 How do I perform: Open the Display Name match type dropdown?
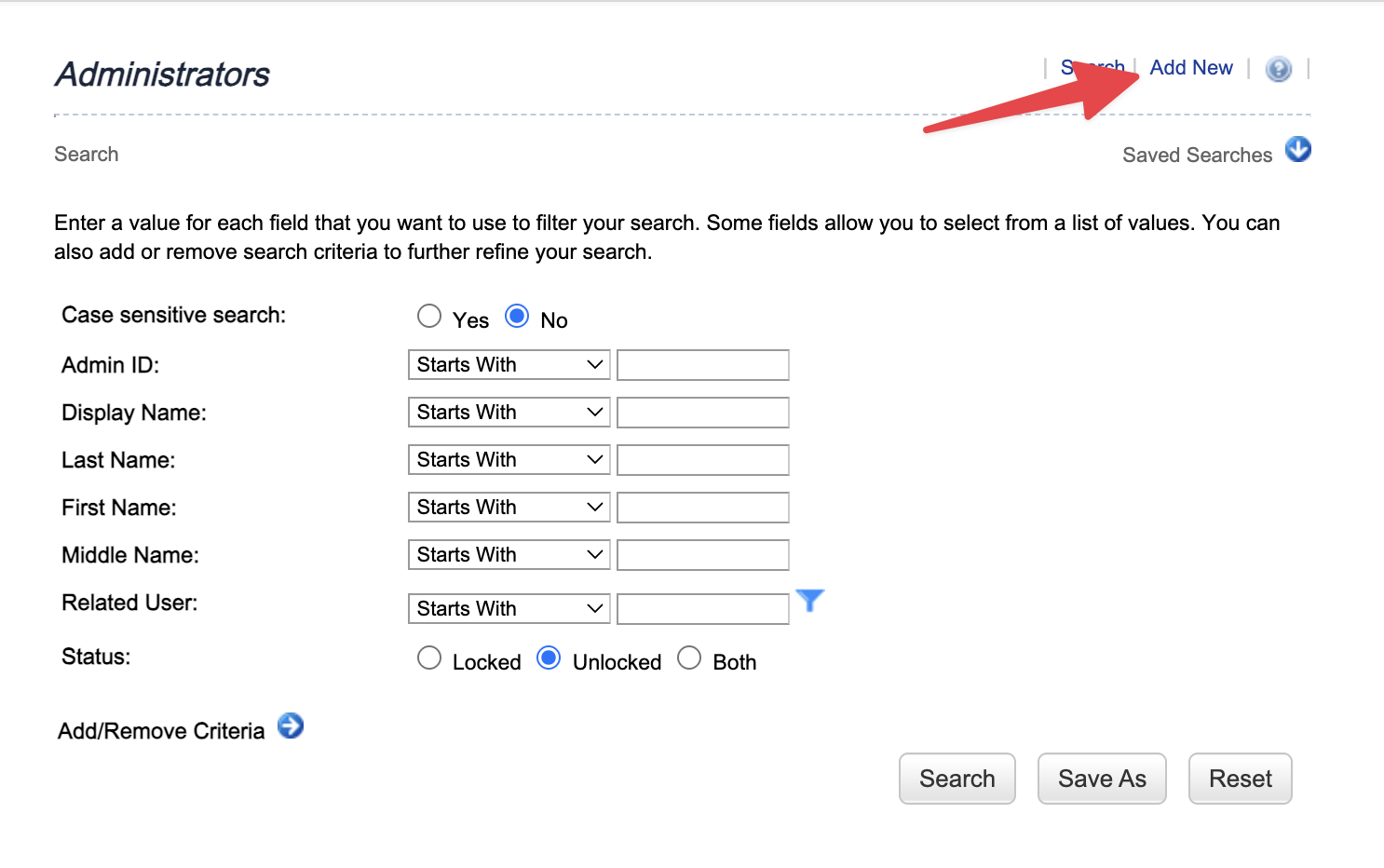509,413
